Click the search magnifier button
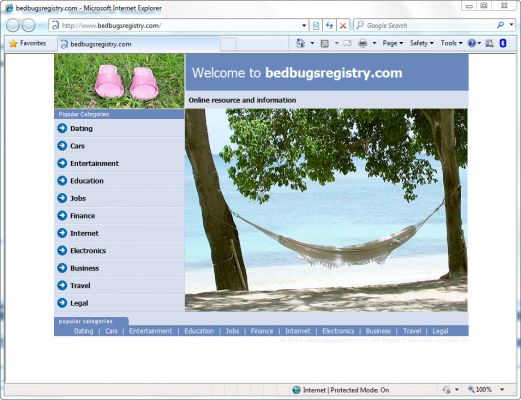 tap(500, 25)
